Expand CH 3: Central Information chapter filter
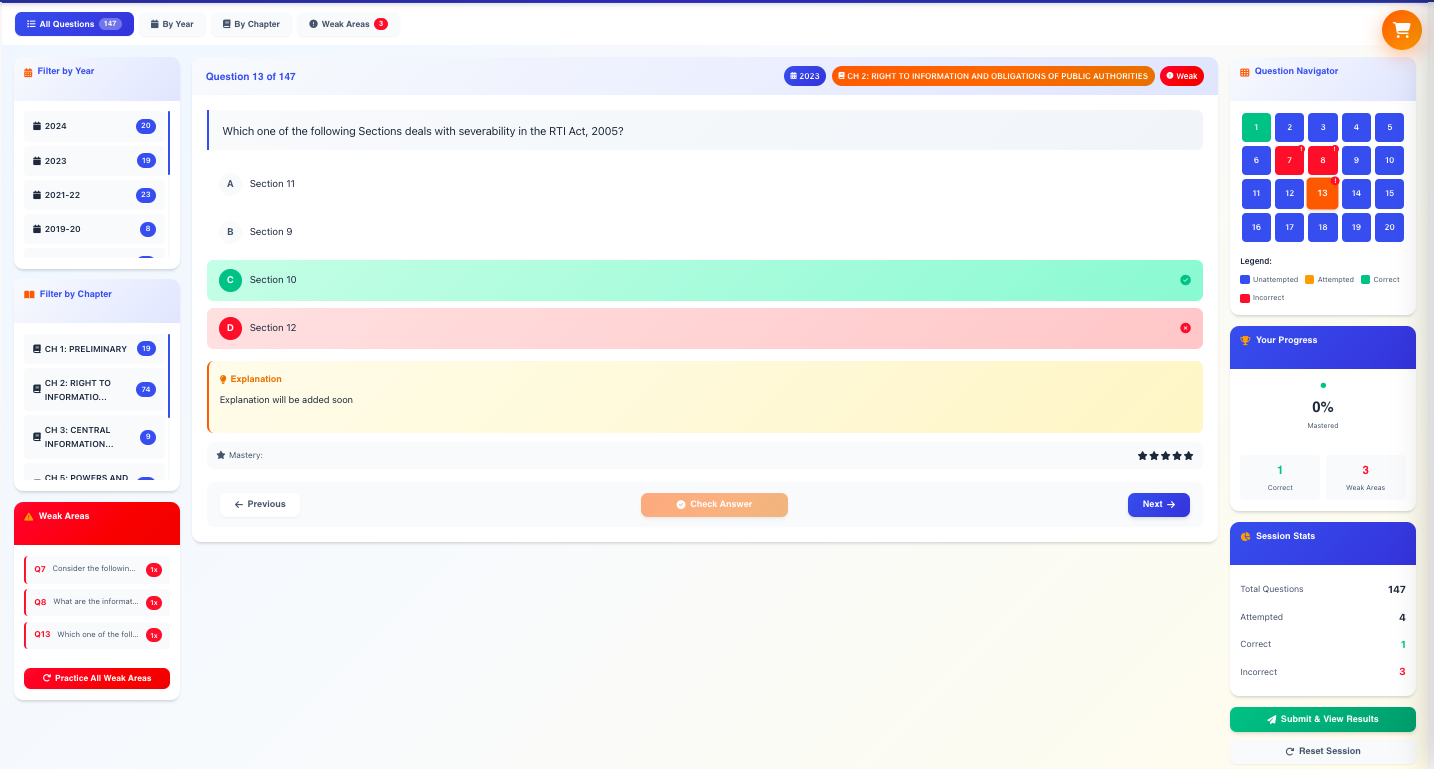Viewport: 1434px width, 769px height. point(93,436)
